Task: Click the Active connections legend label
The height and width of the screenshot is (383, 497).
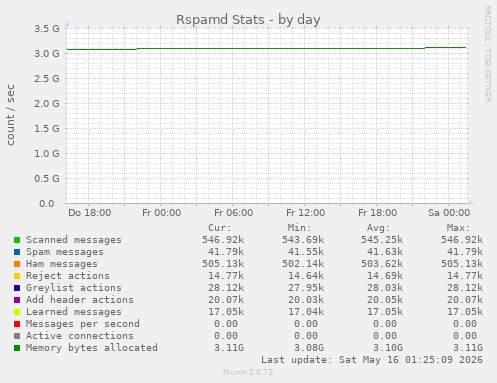Action: (80, 336)
